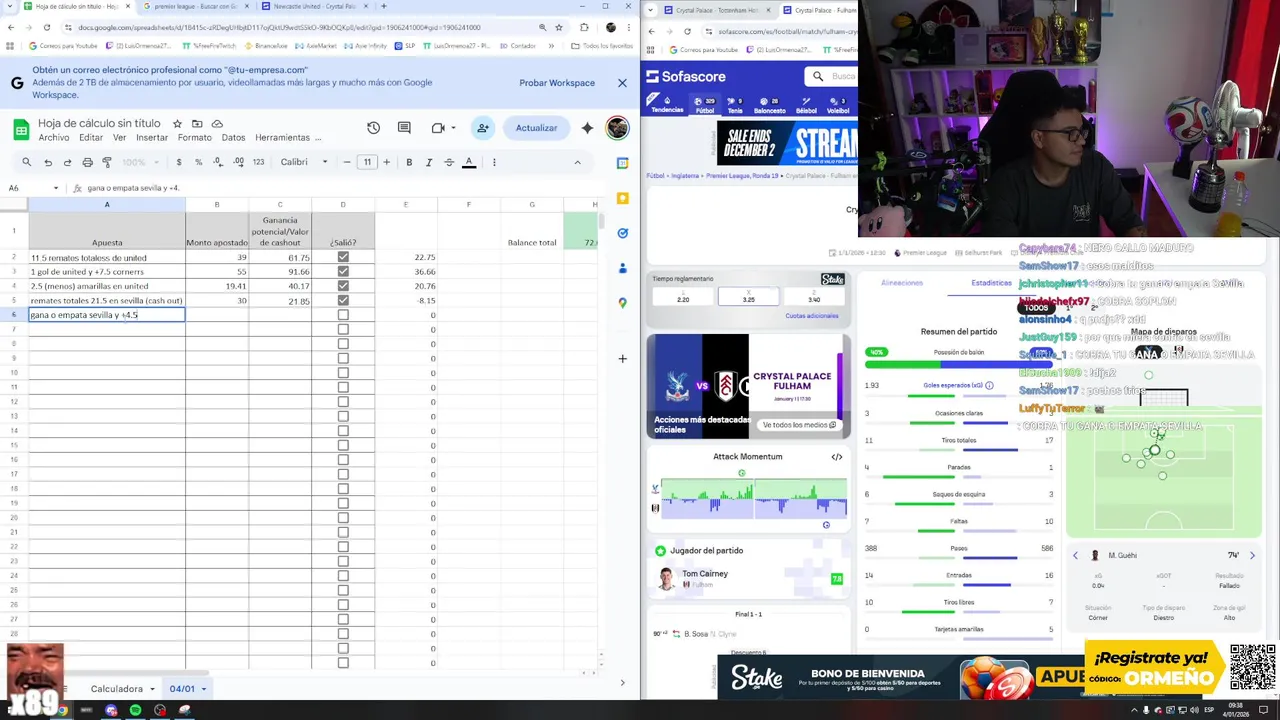Open zoom level 100% dropdown
The width and height of the screenshot is (1280, 720).
139,162
